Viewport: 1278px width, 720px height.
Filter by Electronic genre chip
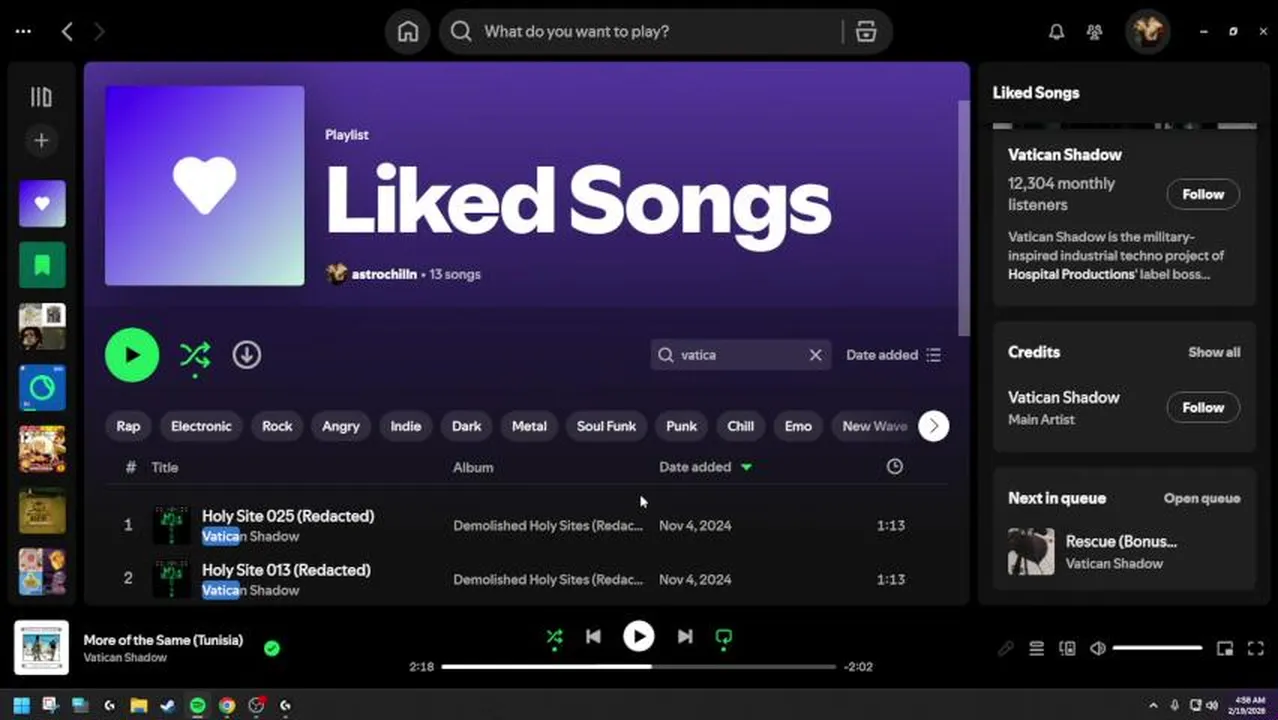pyautogui.click(x=201, y=426)
